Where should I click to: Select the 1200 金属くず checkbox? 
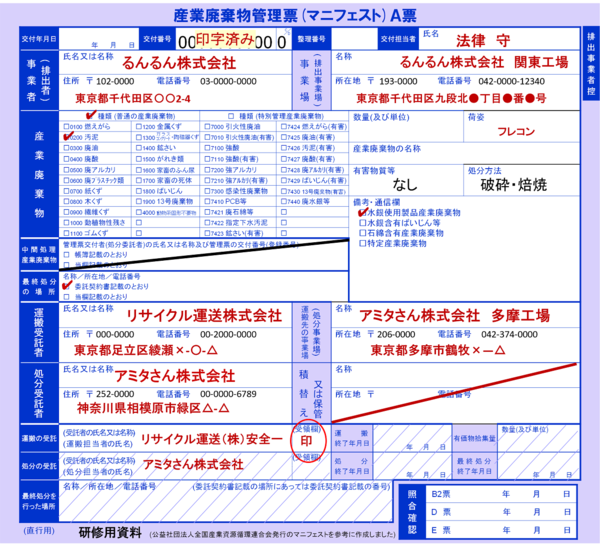[x=136, y=128]
